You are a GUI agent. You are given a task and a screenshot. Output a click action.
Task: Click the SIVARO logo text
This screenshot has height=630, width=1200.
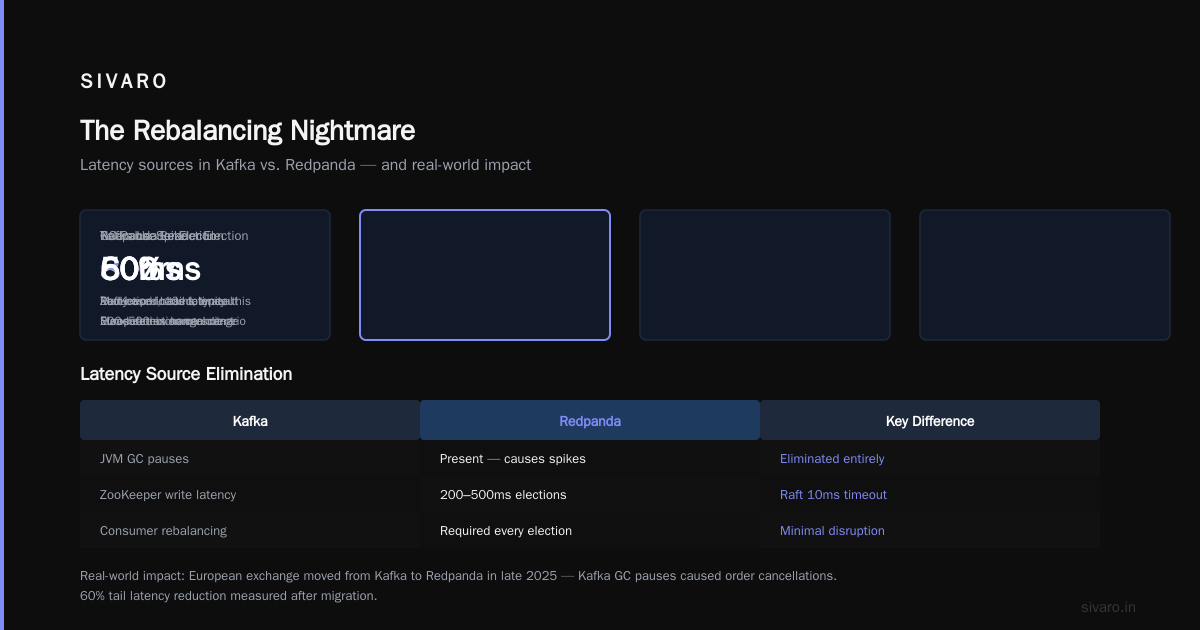[x=124, y=82]
